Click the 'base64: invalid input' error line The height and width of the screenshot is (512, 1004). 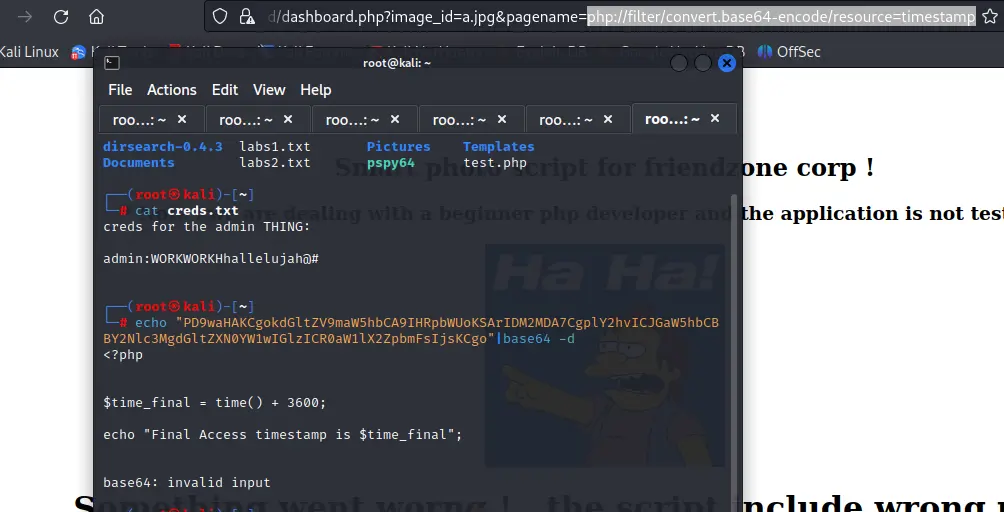186,483
